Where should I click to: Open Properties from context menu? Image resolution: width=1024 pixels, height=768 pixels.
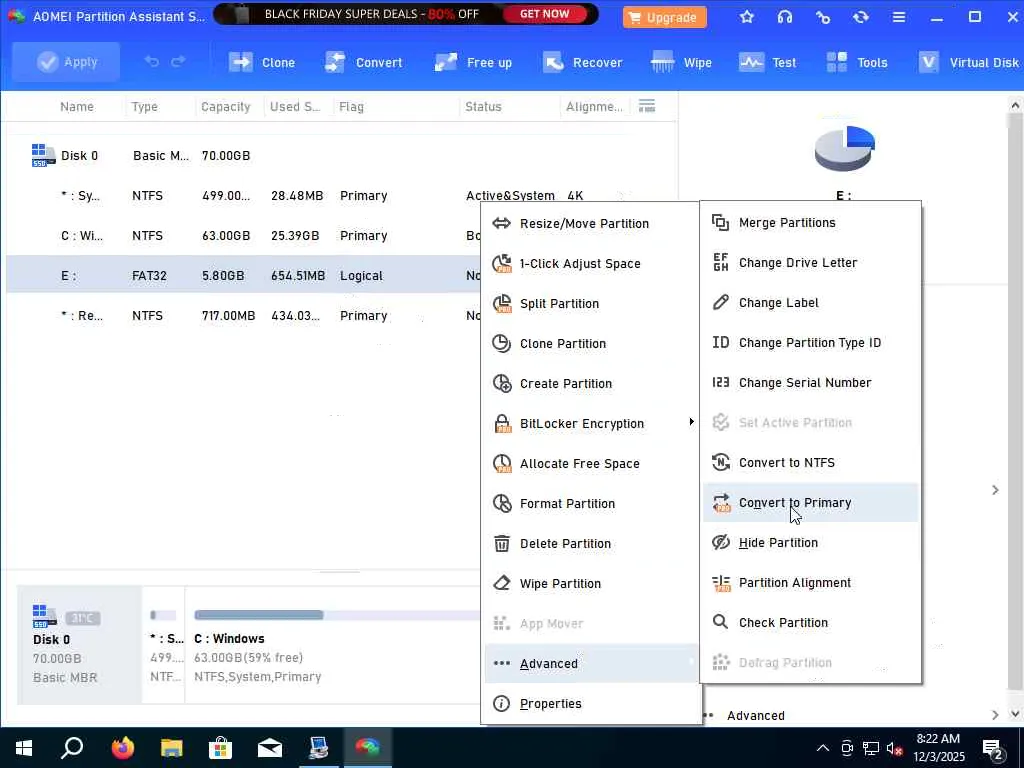[591, 703]
